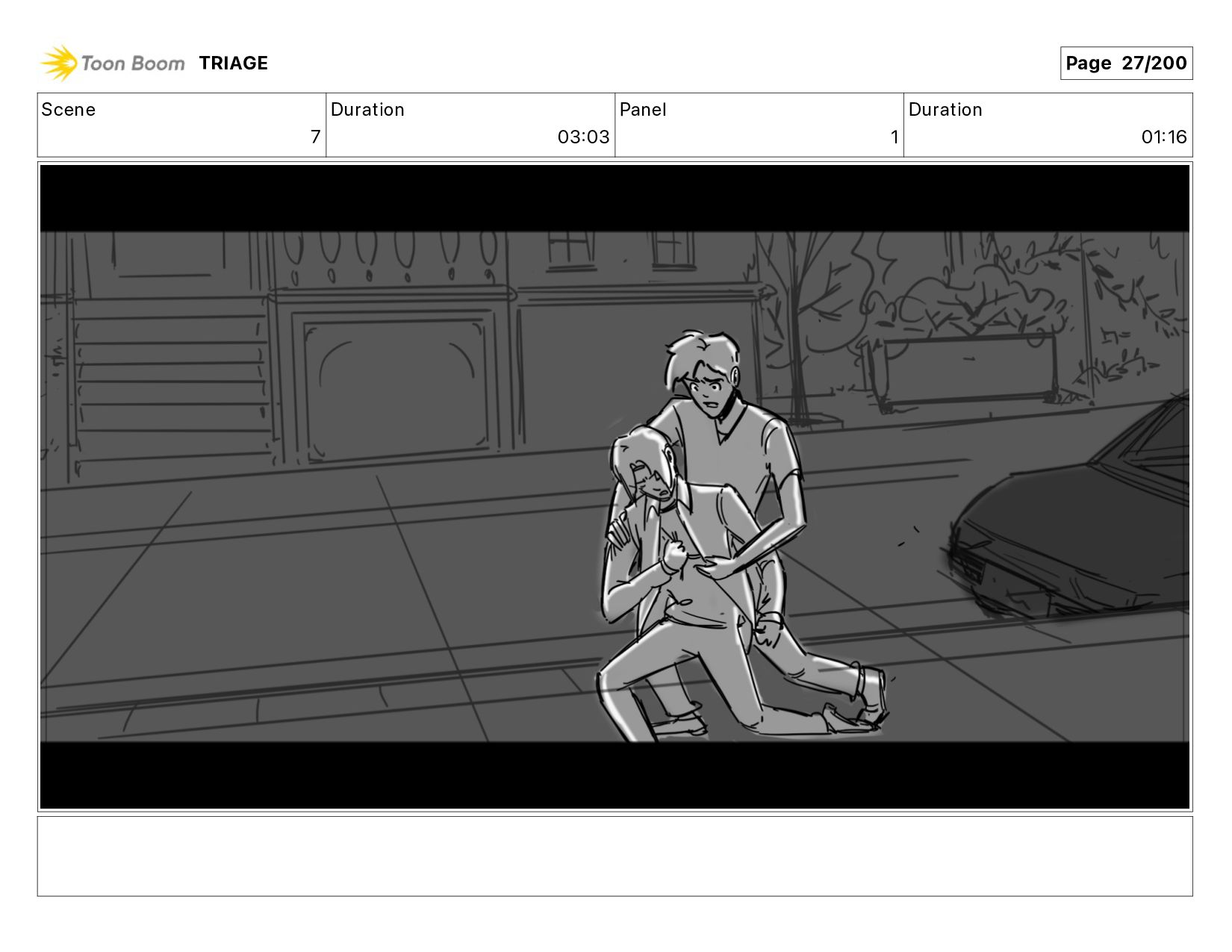Click the Panel label
1232x952 pixels.
click(x=643, y=110)
